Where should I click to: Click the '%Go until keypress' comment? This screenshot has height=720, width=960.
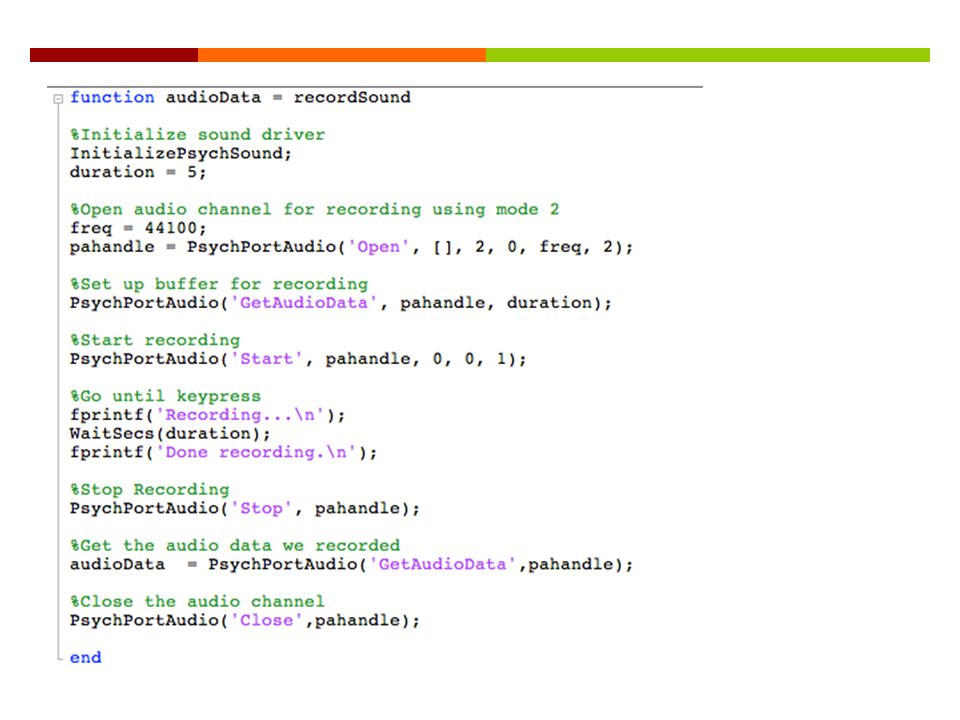165,396
